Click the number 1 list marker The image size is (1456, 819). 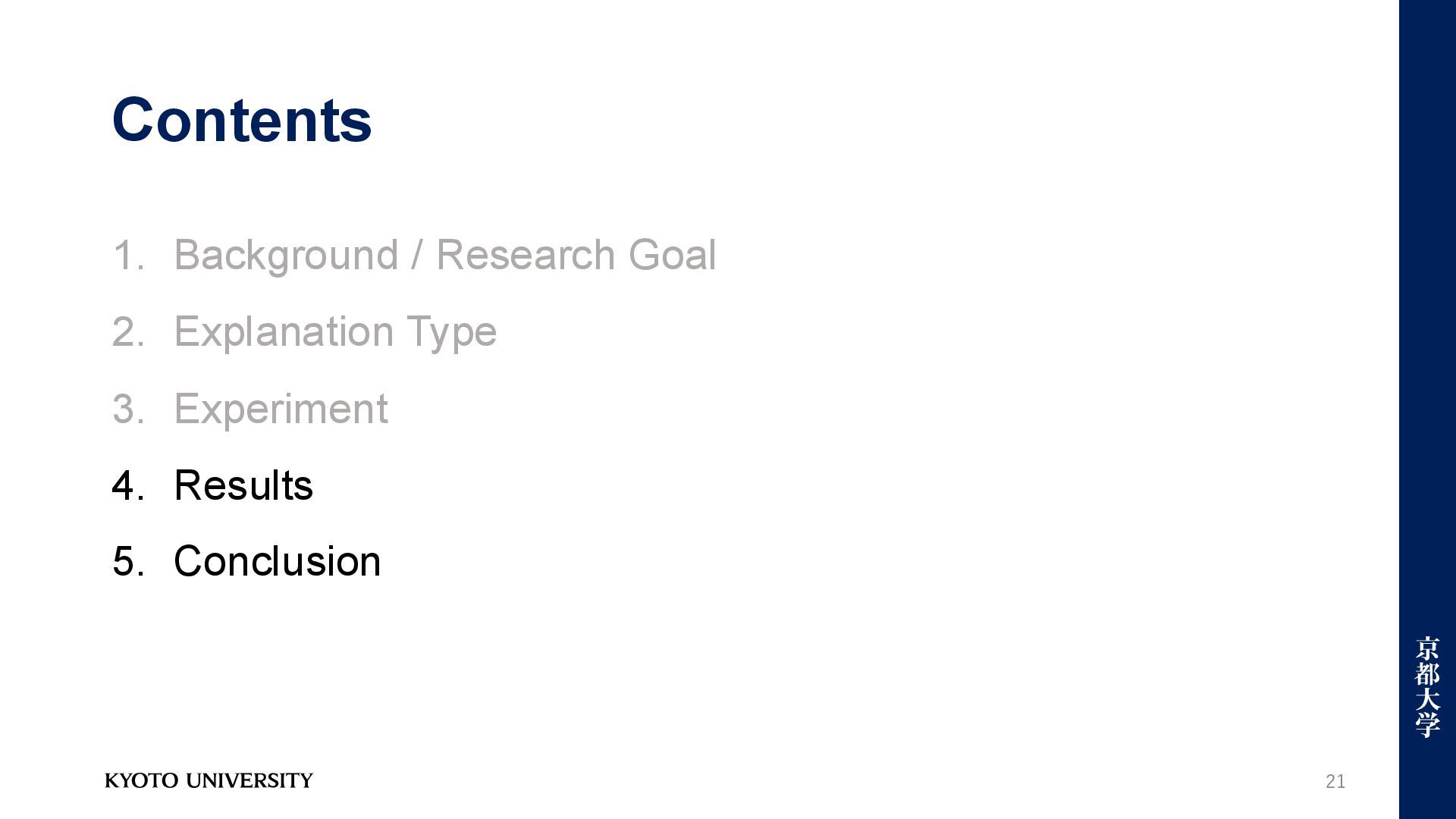click(128, 256)
